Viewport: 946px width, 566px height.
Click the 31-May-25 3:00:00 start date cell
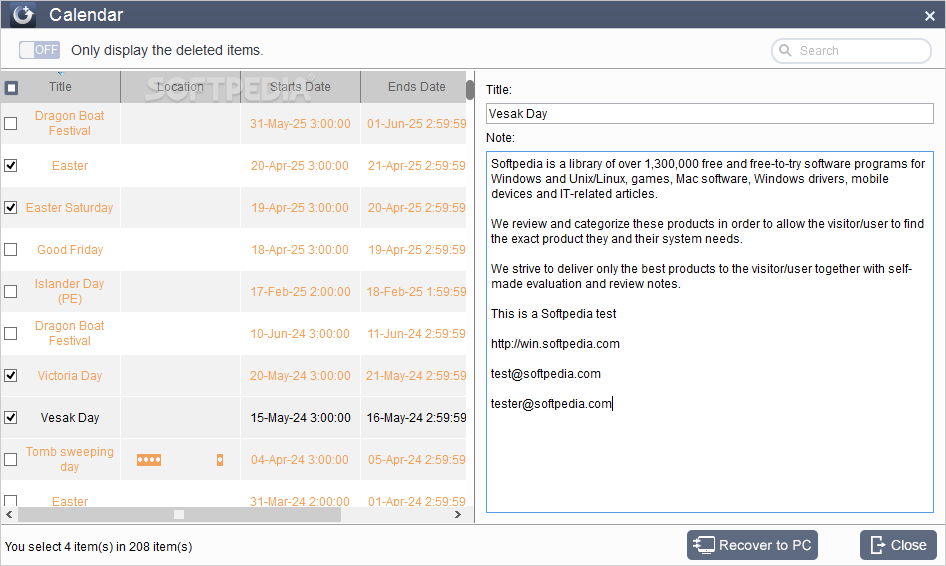(x=300, y=124)
